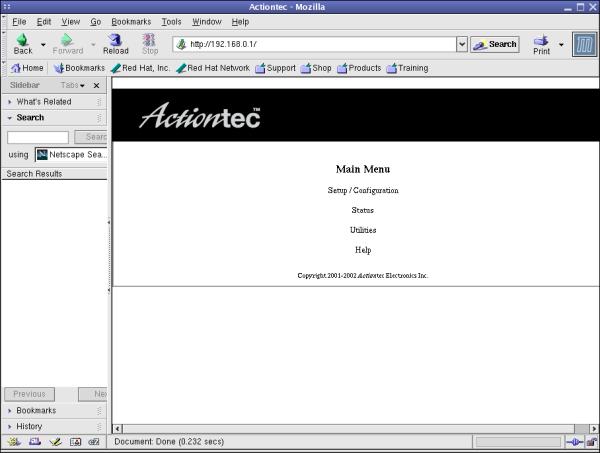Click the sidebar collapse grippy handle

click(x=109, y=256)
